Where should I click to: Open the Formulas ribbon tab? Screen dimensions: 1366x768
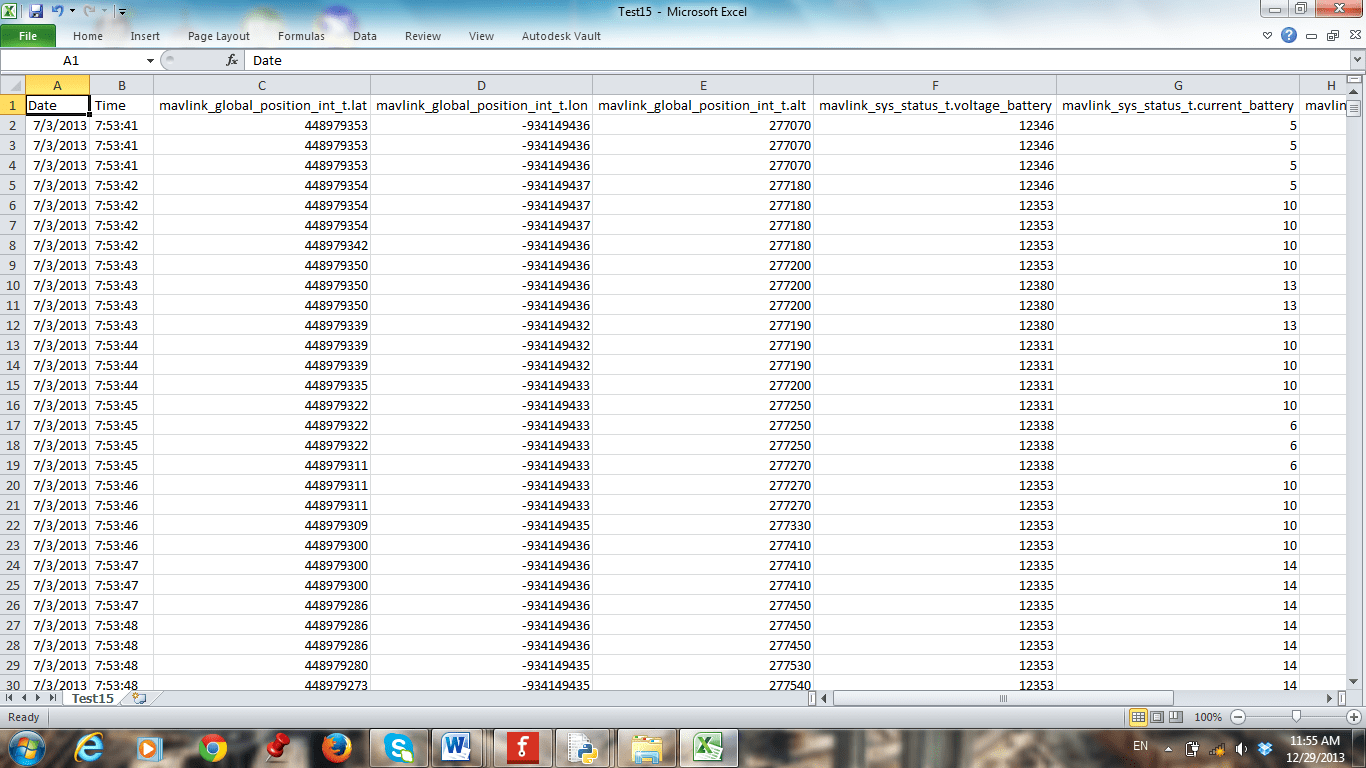pos(301,36)
